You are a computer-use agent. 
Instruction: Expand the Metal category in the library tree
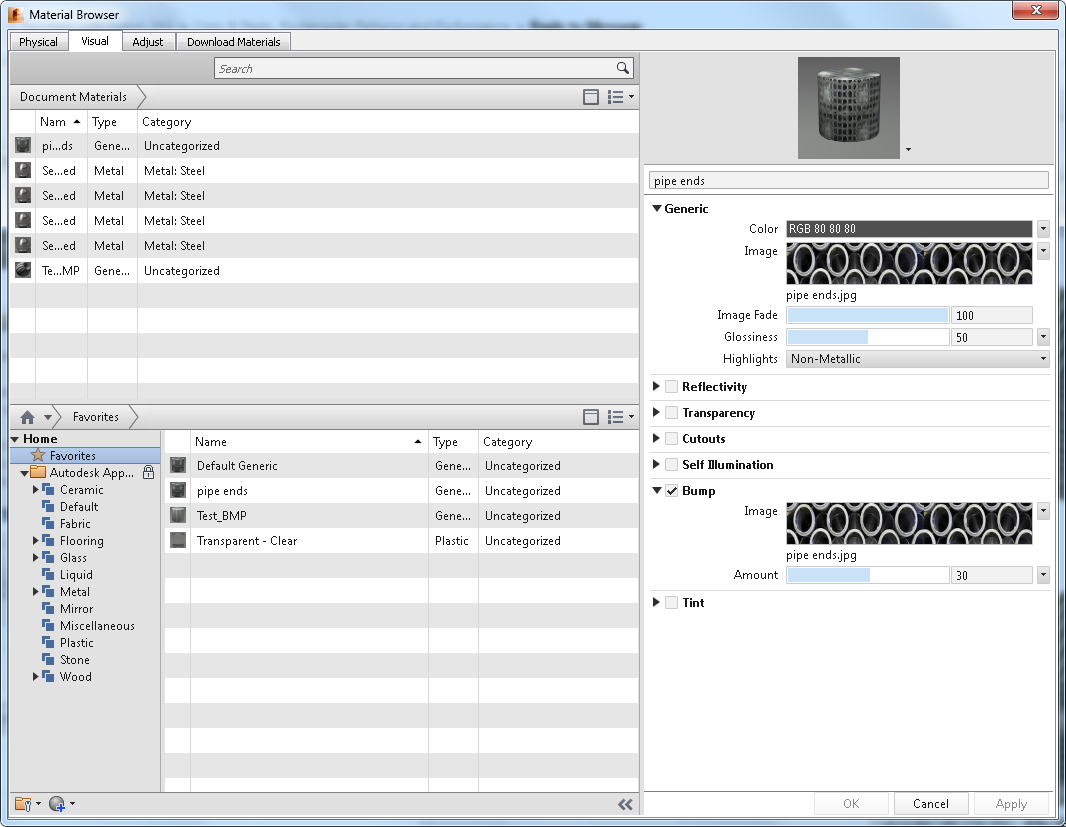pyautogui.click(x=37, y=592)
